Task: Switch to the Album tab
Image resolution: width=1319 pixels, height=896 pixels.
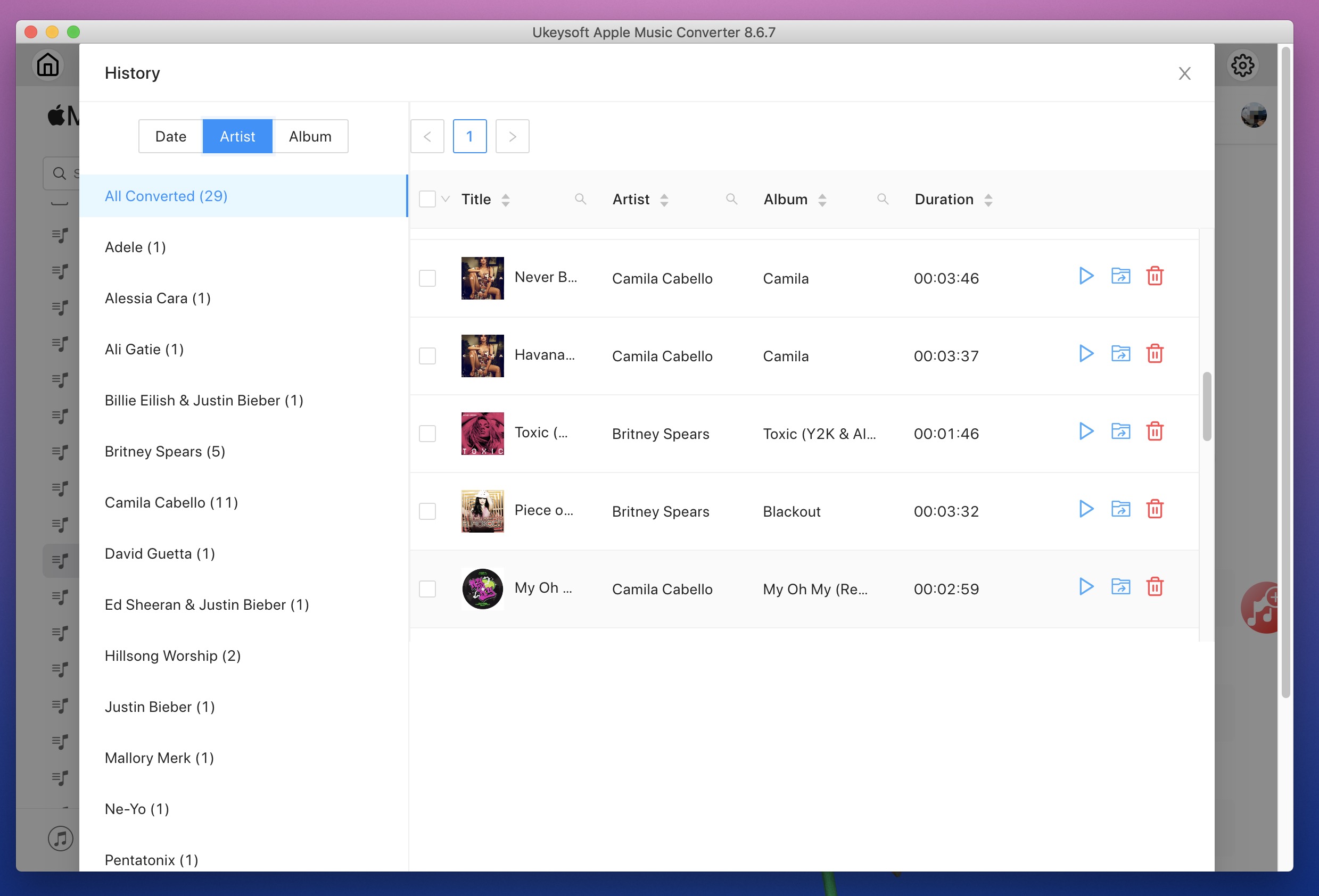Action: 310,136
